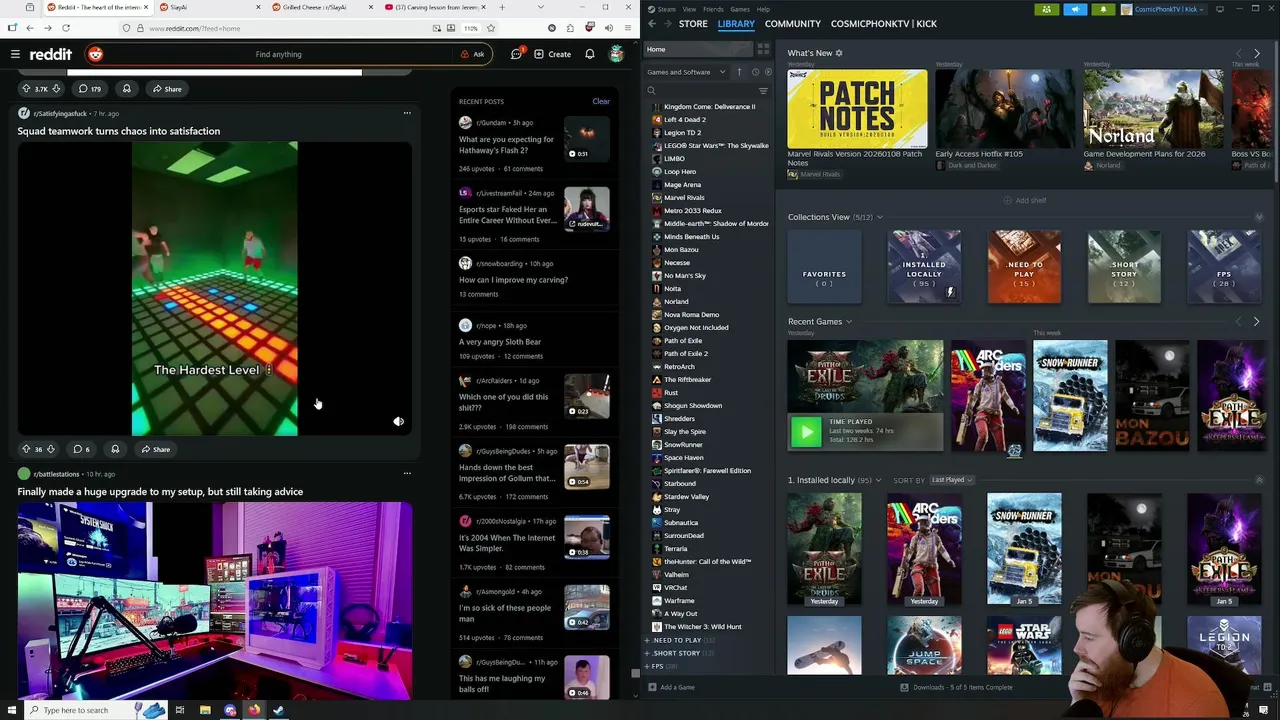The width and height of the screenshot is (1280, 720).
Task: Open options menu for battlestations post
Action: pos(407,473)
